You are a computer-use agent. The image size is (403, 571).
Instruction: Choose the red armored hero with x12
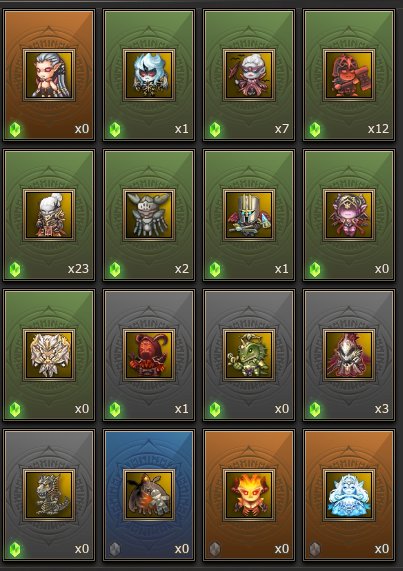click(x=349, y=75)
